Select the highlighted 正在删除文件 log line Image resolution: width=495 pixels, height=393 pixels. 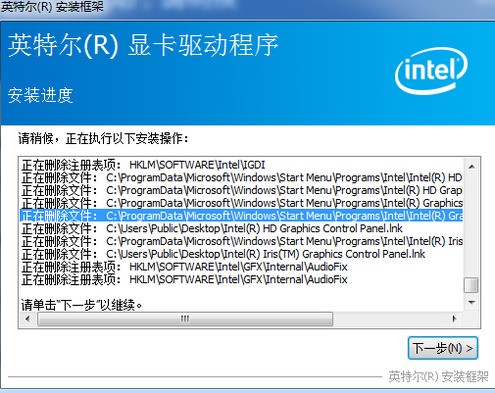click(x=242, y=216)
